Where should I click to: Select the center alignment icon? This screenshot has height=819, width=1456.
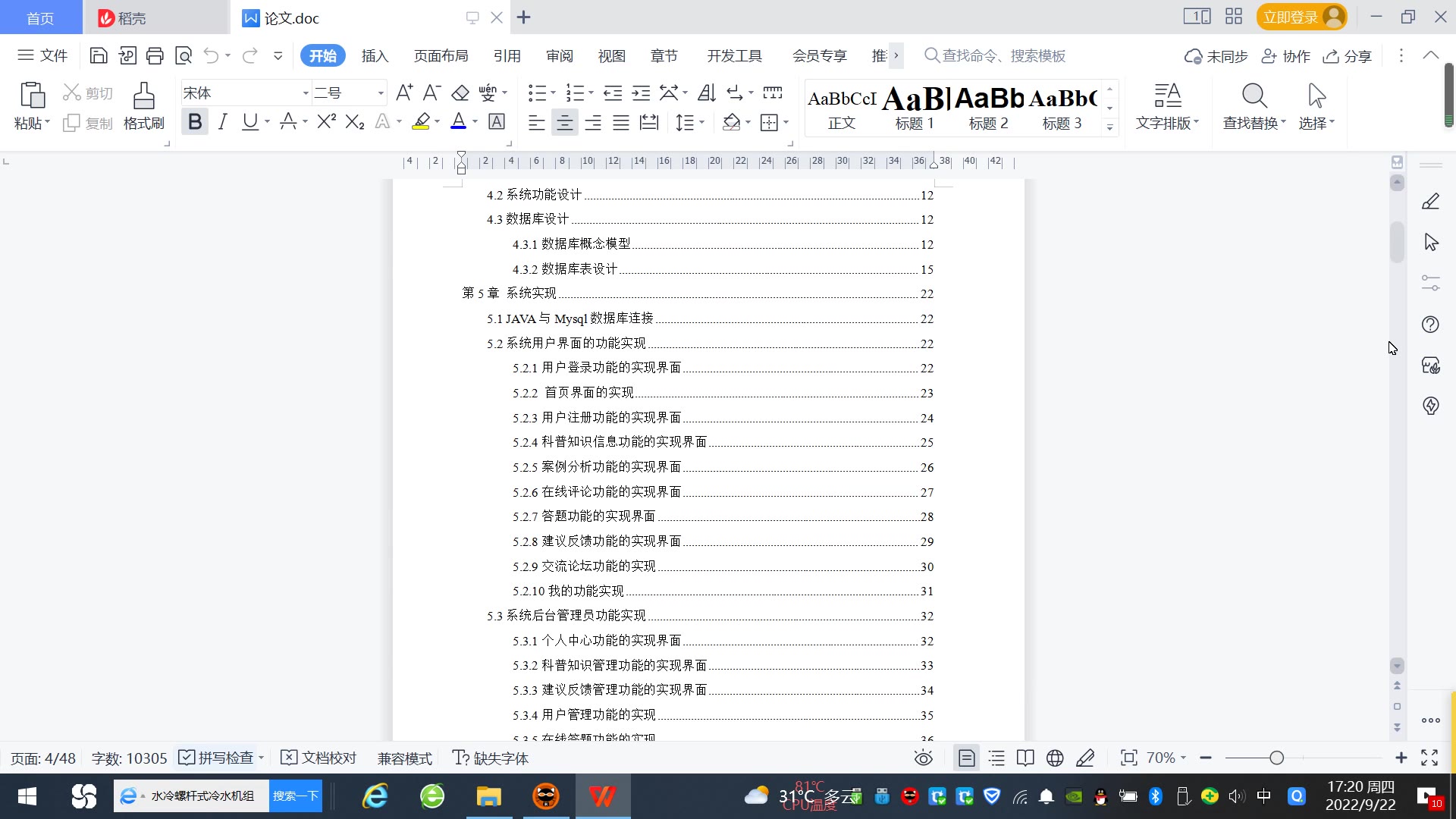(564, 122)
